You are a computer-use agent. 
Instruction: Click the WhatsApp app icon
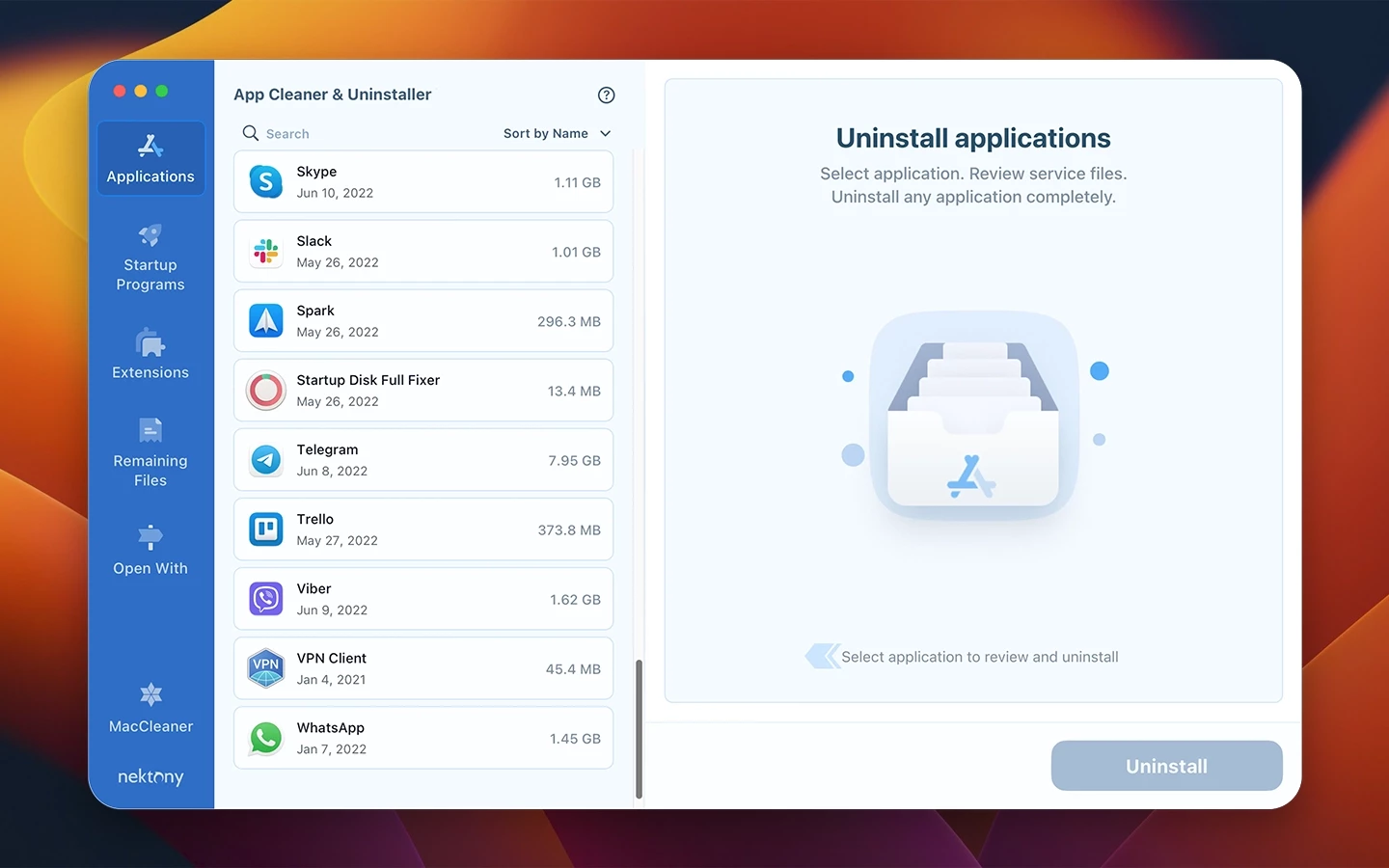click(x=265, y=738)
